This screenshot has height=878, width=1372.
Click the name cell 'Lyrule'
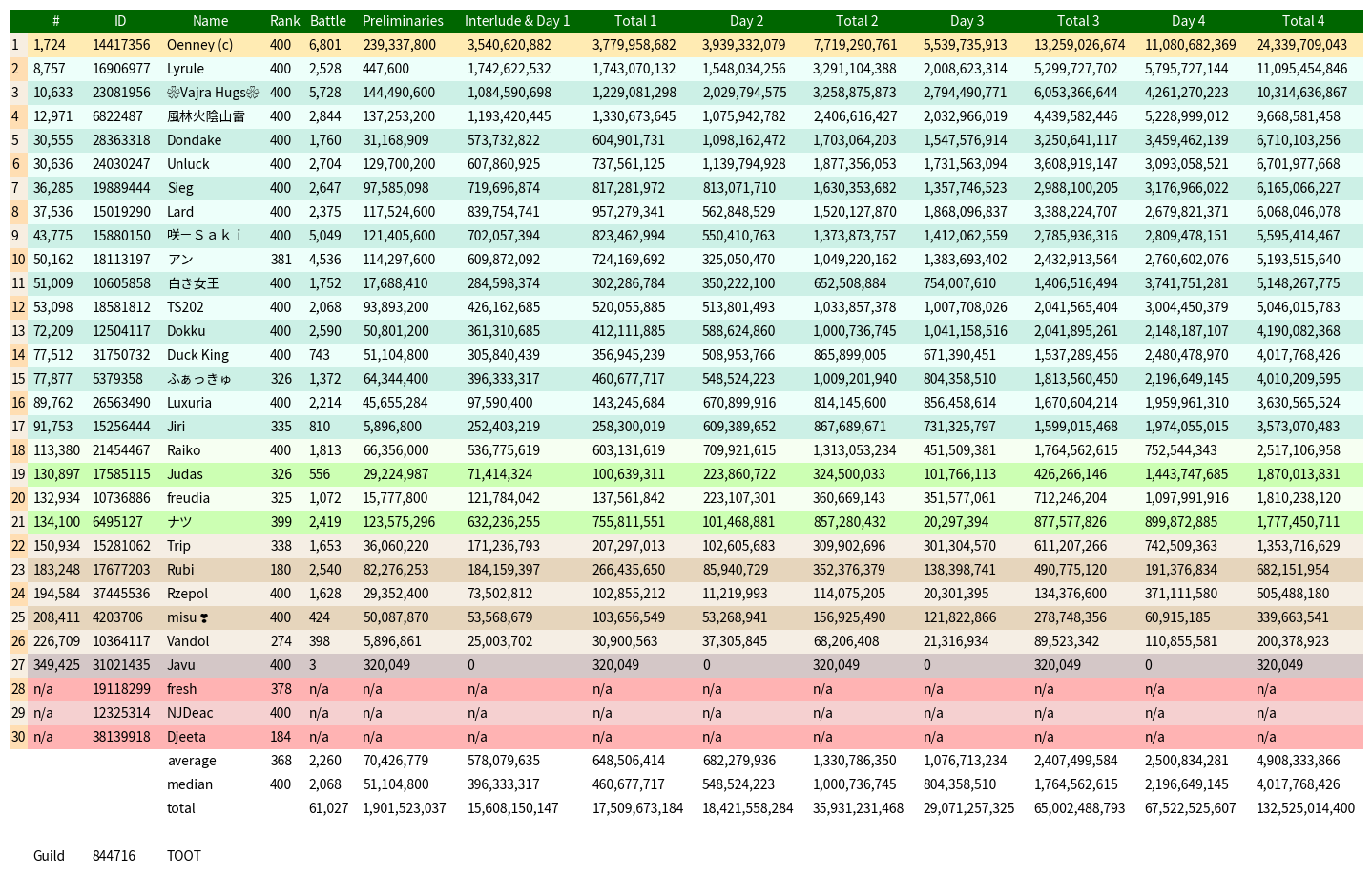[x=185, y=69]
